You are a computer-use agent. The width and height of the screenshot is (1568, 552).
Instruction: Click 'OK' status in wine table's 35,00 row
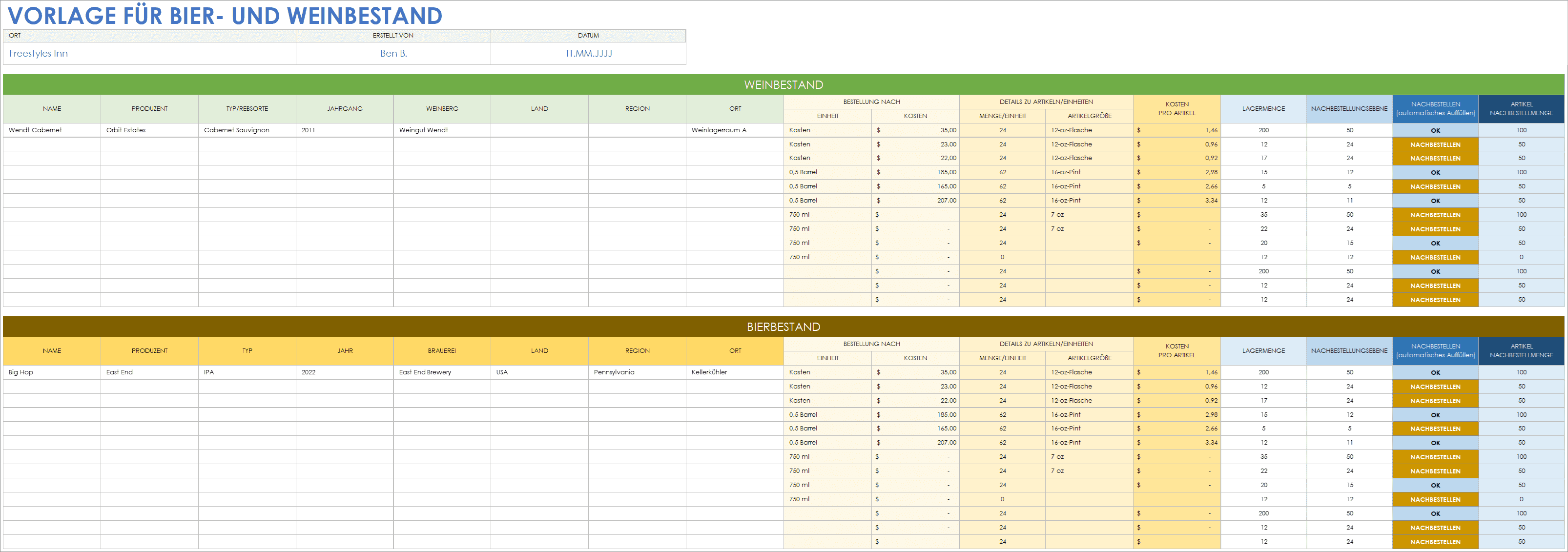(x=1435, y=130)
